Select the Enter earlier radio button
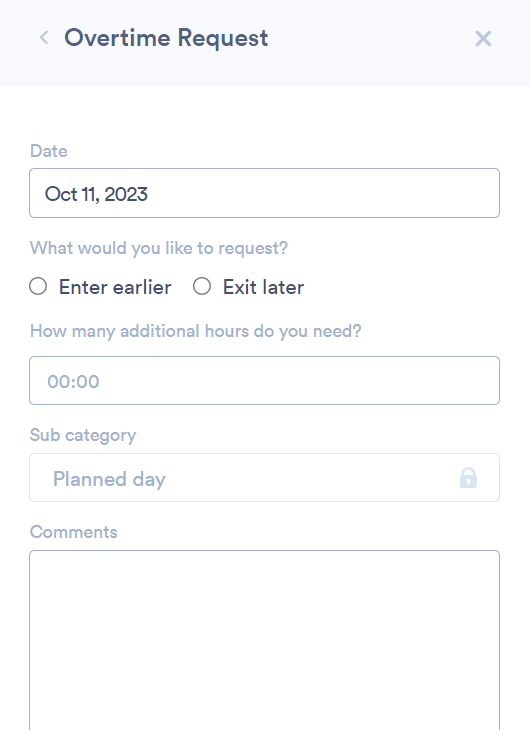 (38, 286)
